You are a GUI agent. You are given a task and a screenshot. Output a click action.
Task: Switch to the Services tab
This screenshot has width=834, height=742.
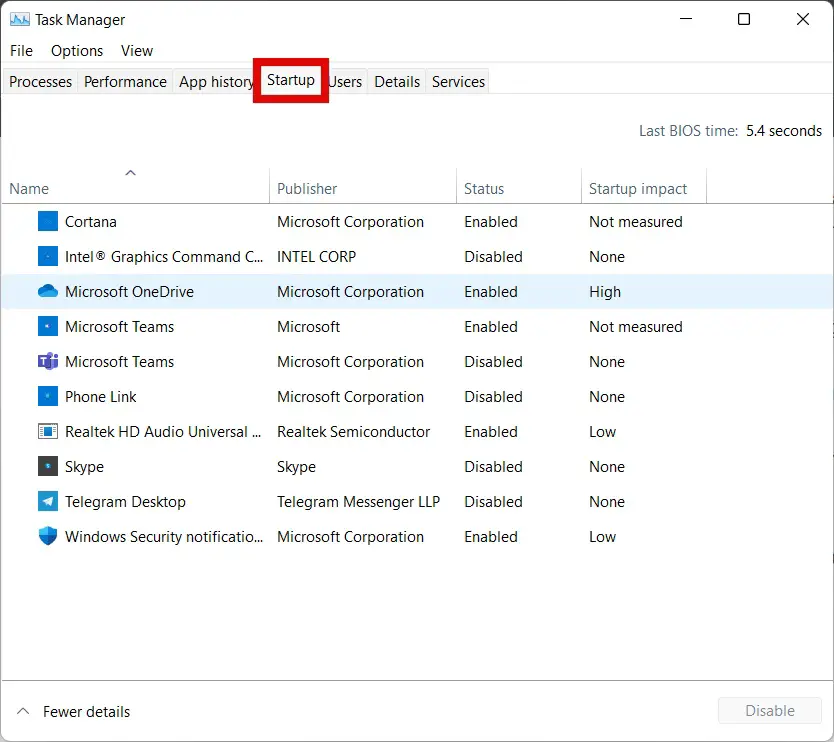[458, 81]
